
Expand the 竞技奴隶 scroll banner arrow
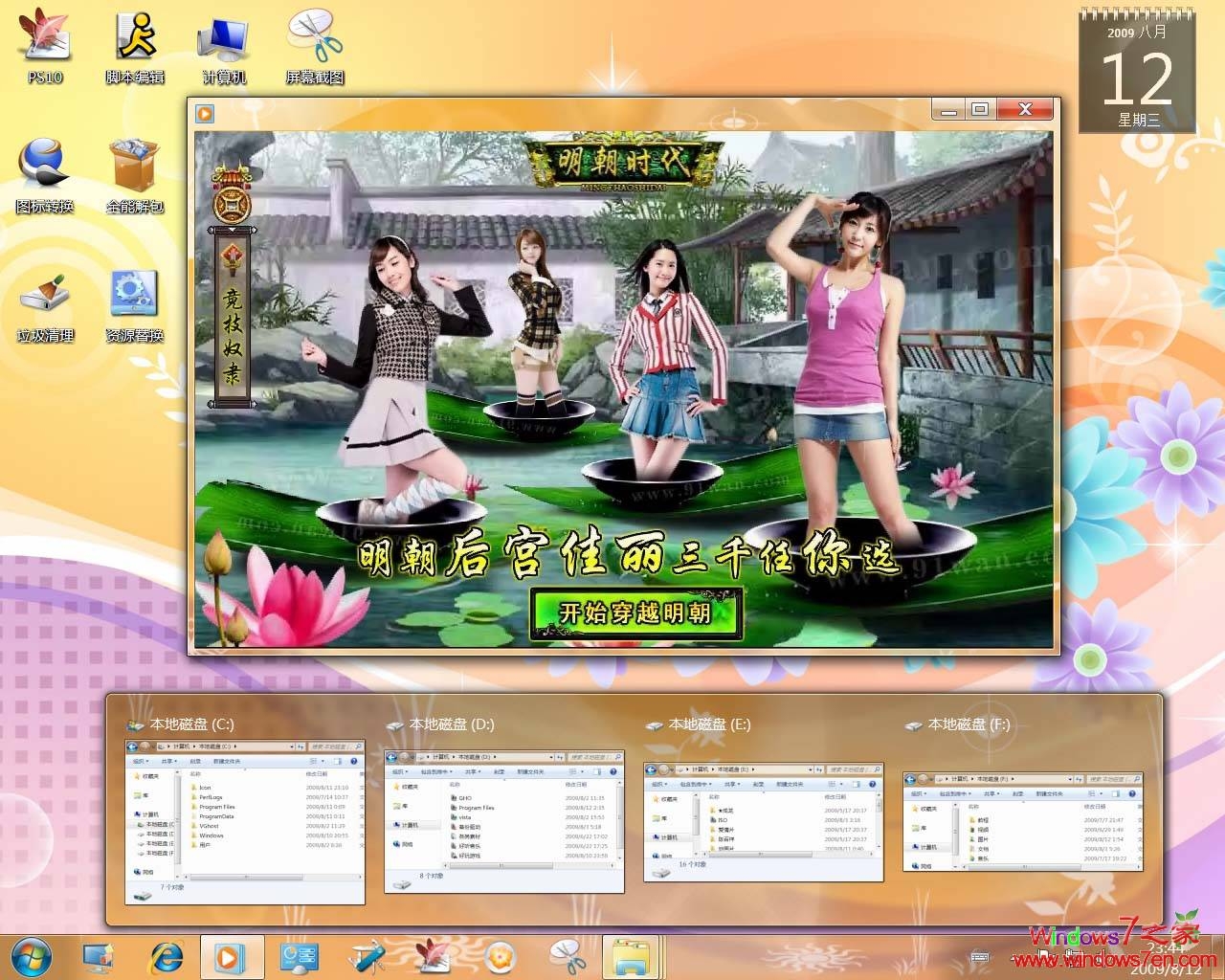click(231, 230)
